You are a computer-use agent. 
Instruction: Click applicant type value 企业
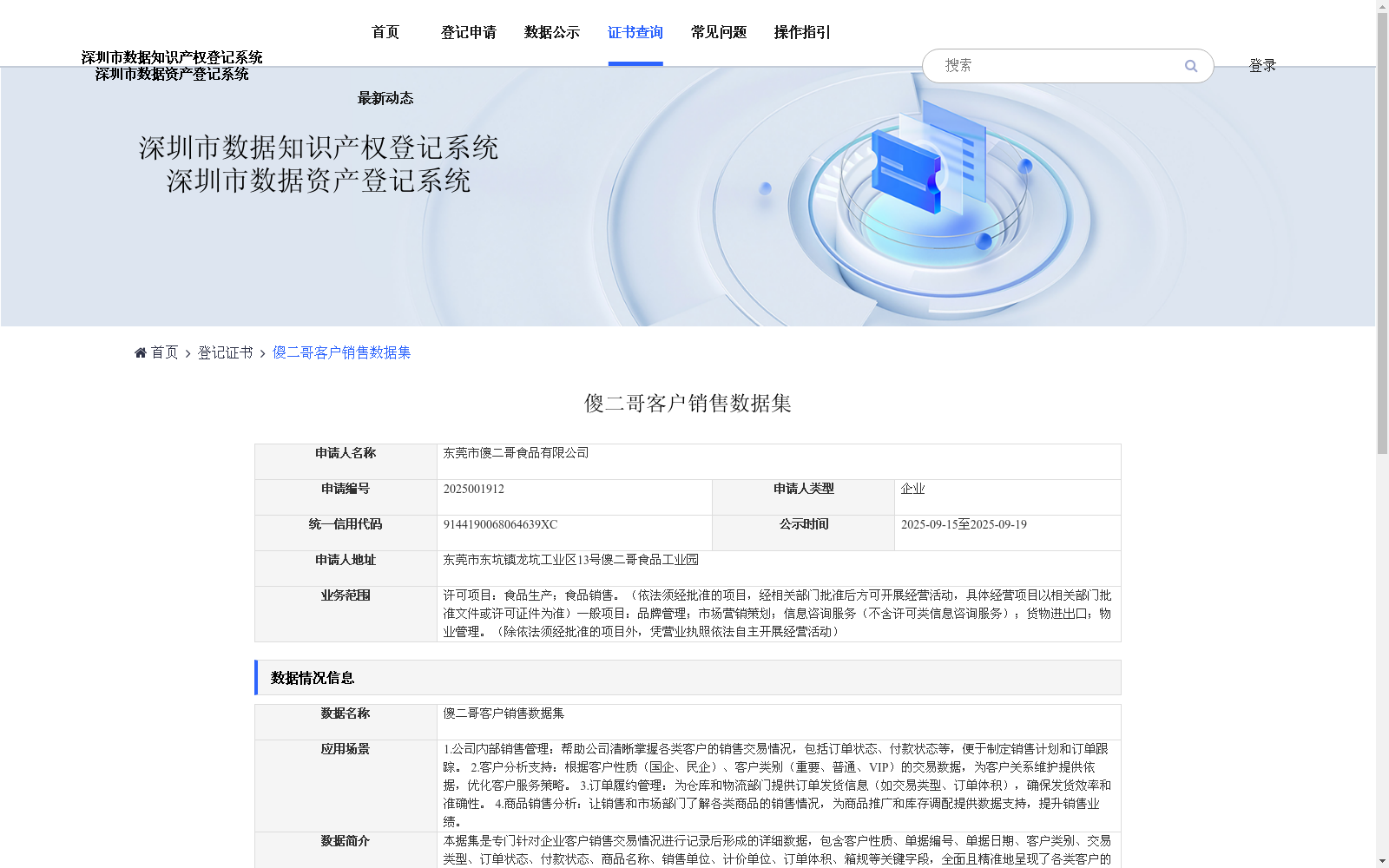coord(913,489)
